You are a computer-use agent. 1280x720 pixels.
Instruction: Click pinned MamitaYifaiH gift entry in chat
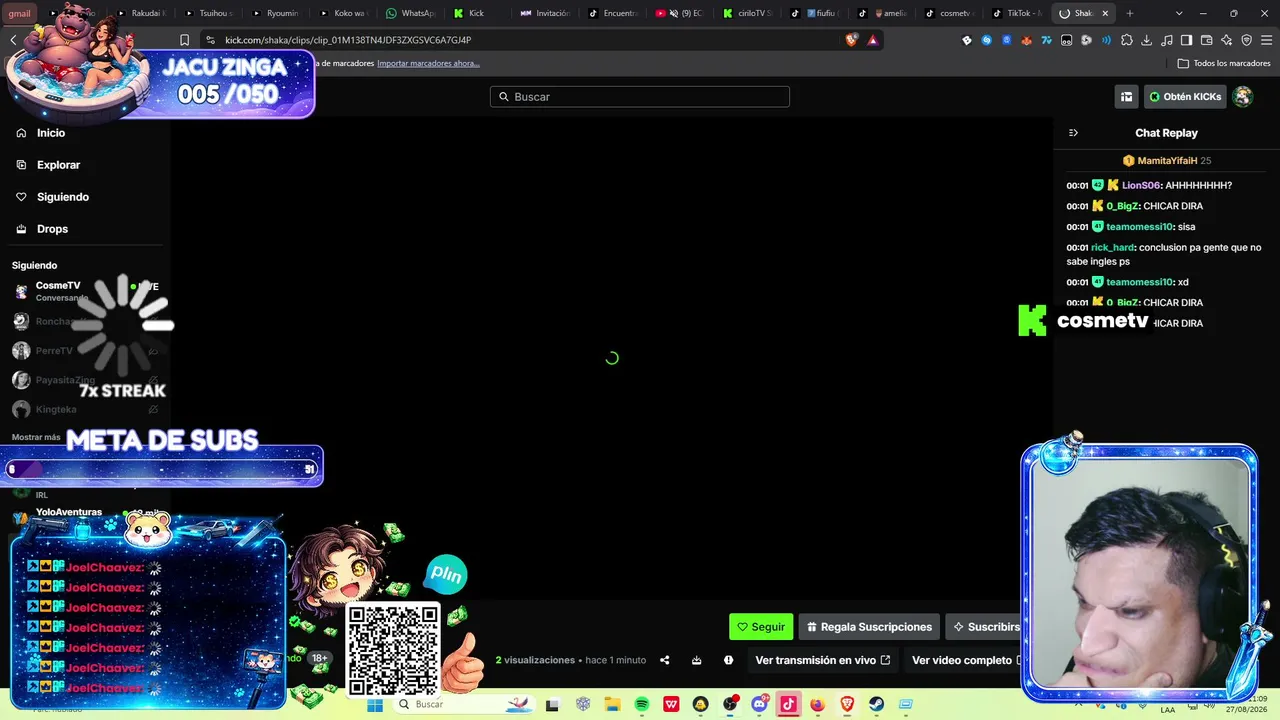[1166, 160]
